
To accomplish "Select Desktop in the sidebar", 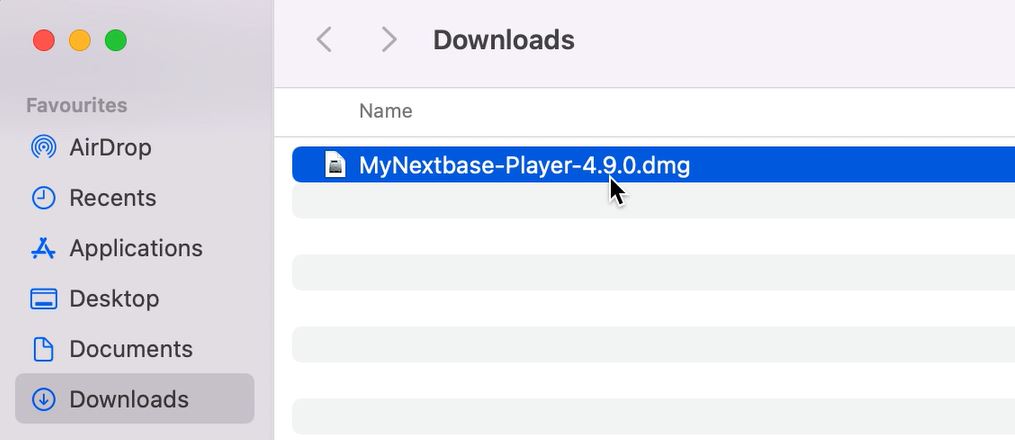I will coord(114,299).
